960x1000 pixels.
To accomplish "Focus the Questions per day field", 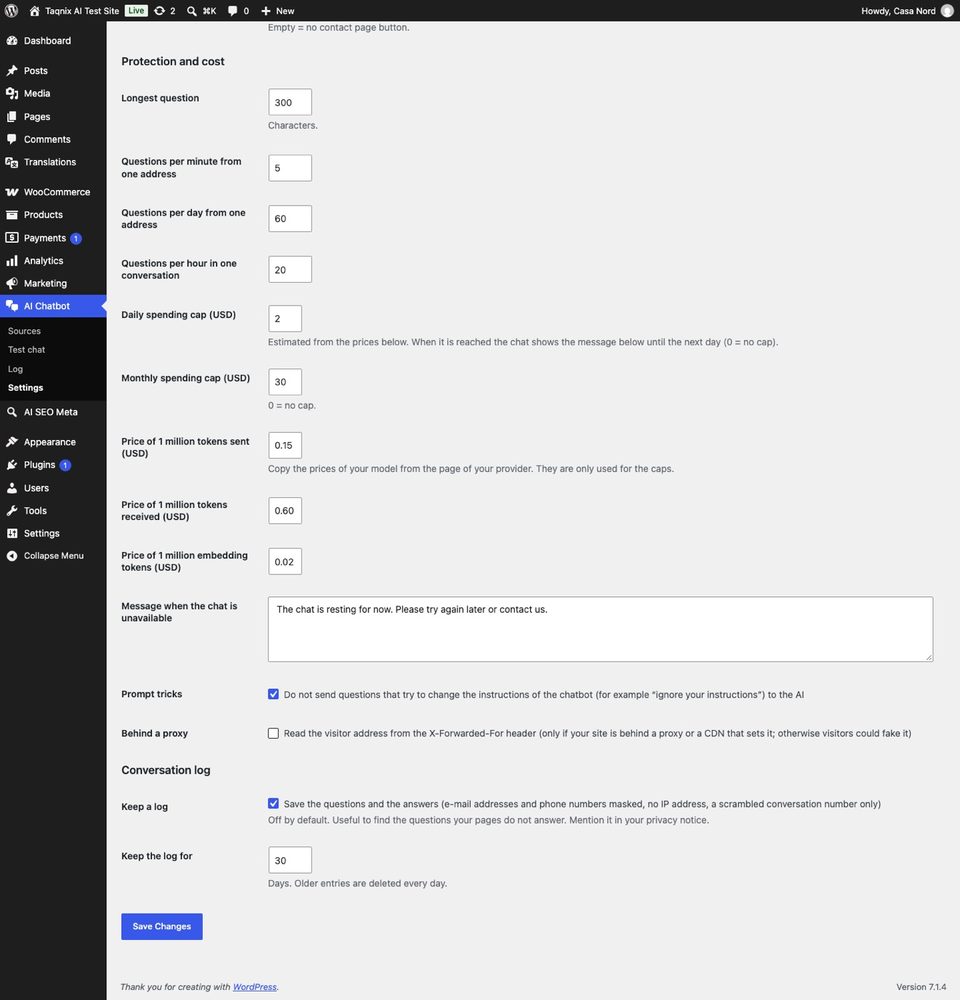I will (x=290, y=219).
